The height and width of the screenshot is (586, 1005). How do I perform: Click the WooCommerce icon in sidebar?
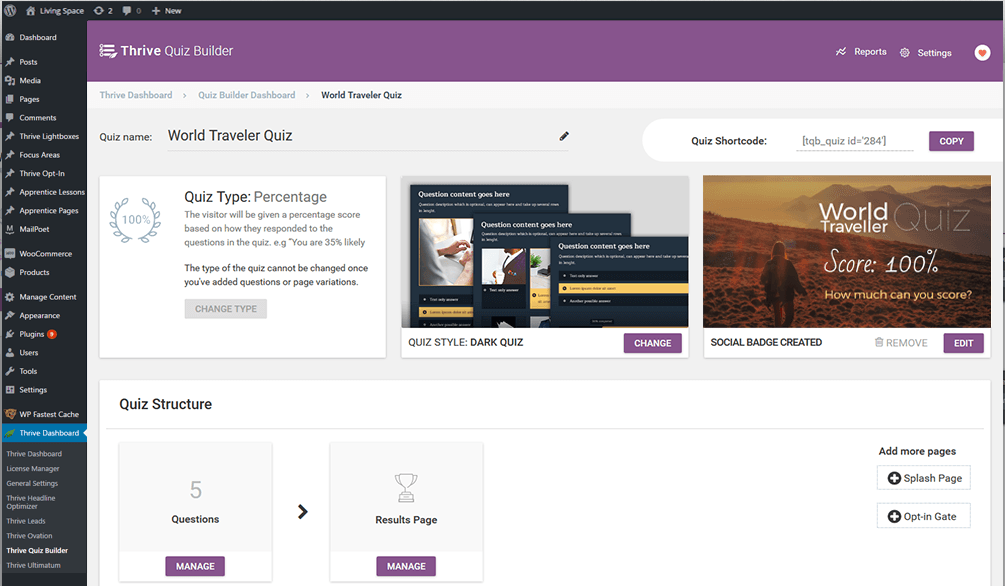(x=10, y=254)
